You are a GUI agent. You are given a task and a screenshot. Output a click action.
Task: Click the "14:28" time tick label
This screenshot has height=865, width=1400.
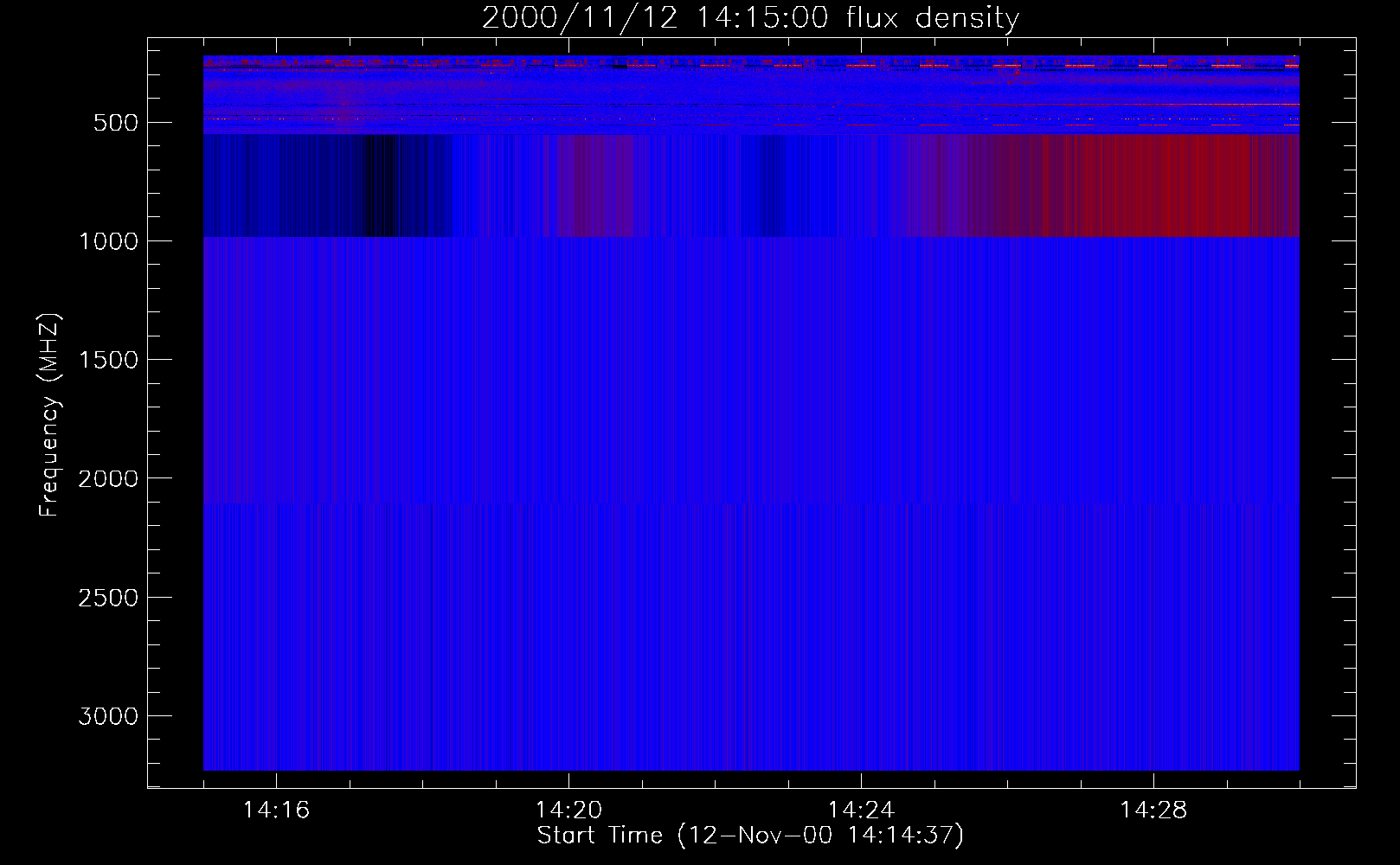click(x=1153, y=811)
